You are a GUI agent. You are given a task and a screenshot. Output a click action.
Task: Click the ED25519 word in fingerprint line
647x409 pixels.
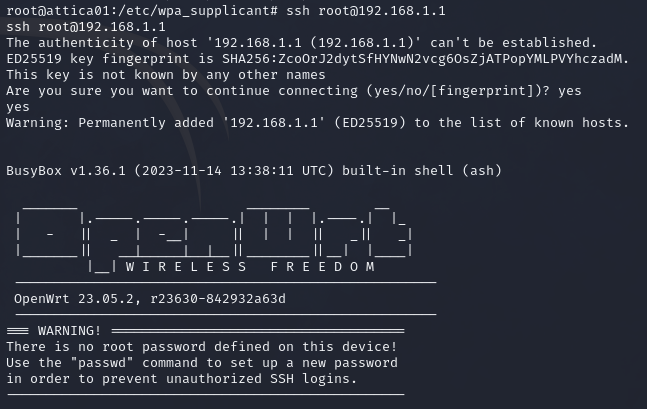34,59
